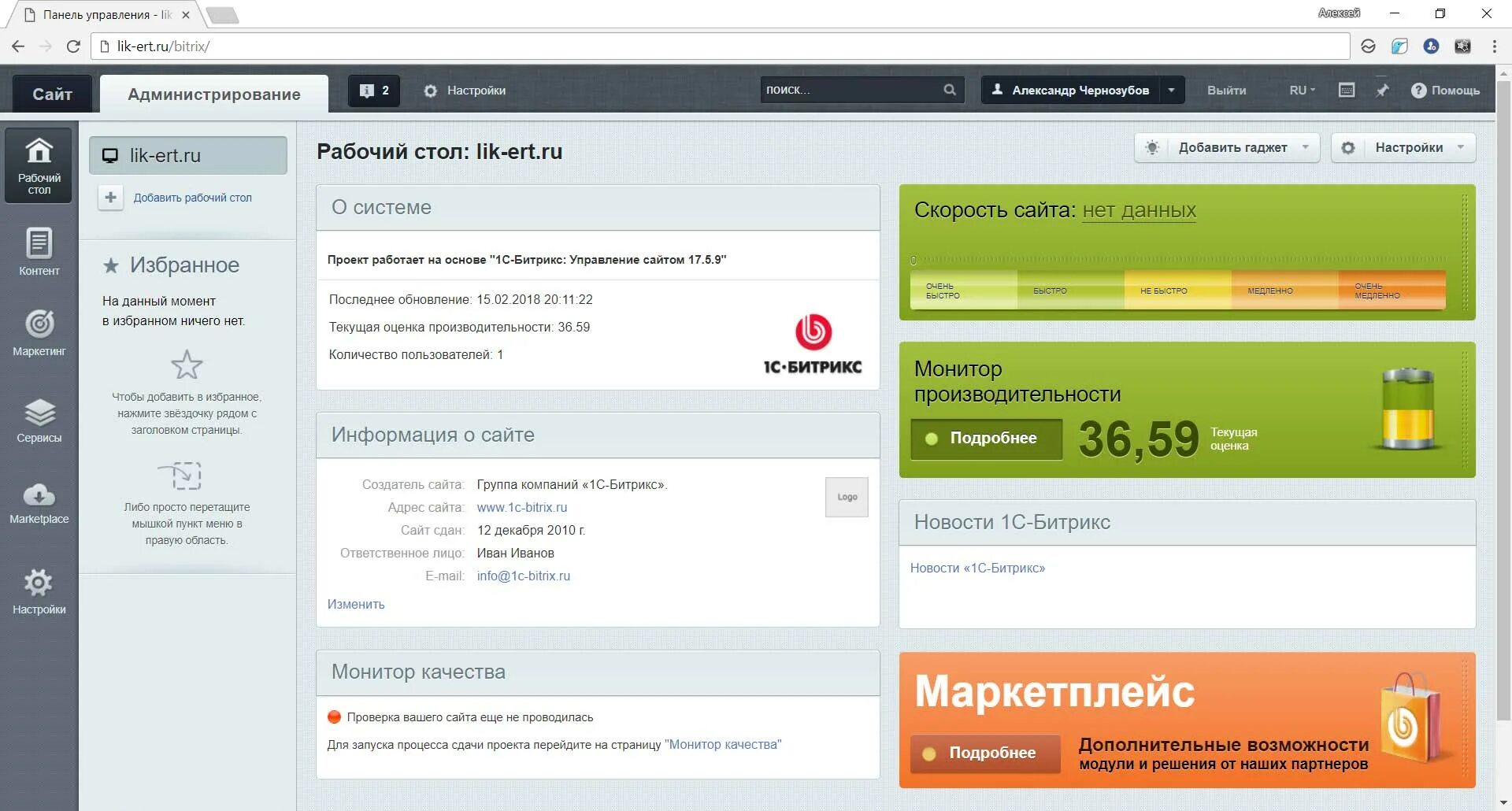The width and height of the screenshot is (1512, 811).
Task: Click Выйти to log out
Action: point(1226,91)
